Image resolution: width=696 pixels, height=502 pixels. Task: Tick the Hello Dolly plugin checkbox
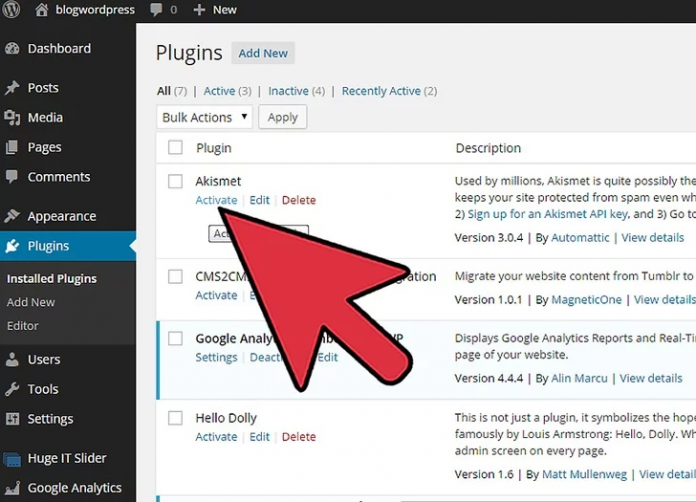175,418
